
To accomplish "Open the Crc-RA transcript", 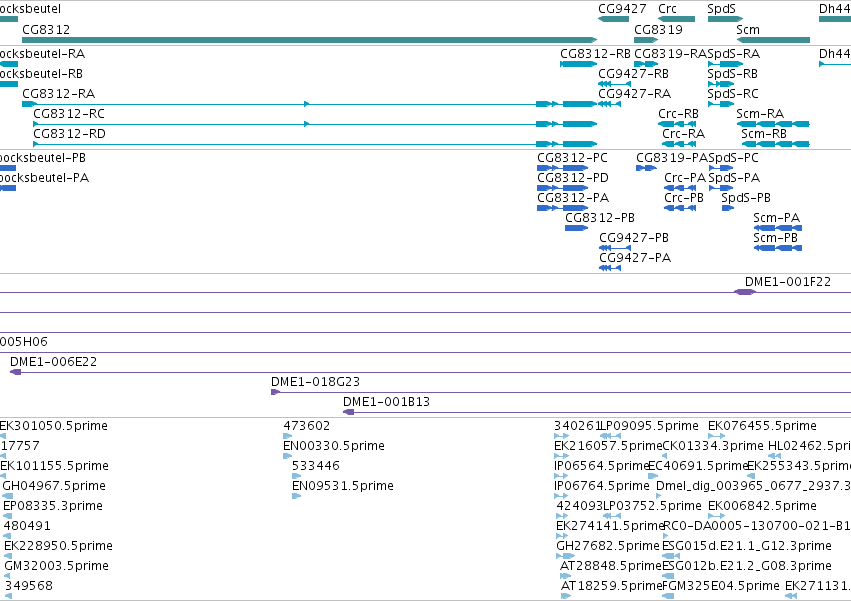I will pyautogui.click(x=683, y=134).
